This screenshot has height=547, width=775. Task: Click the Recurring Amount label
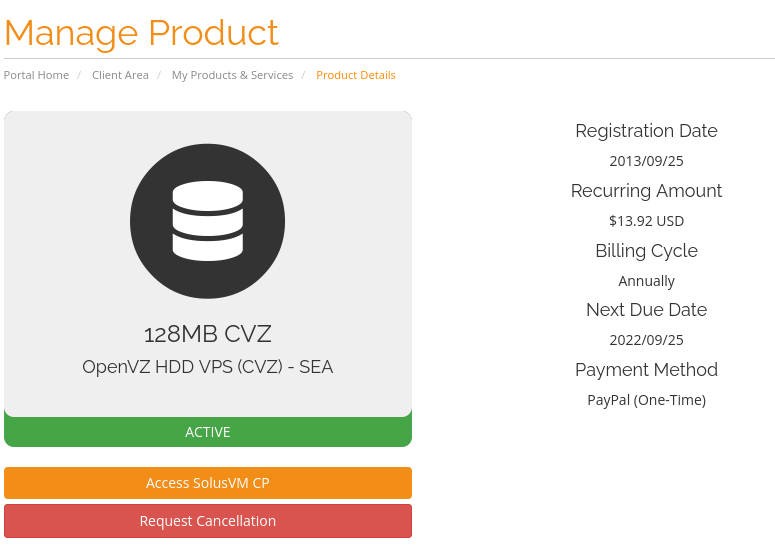[646, 191]
